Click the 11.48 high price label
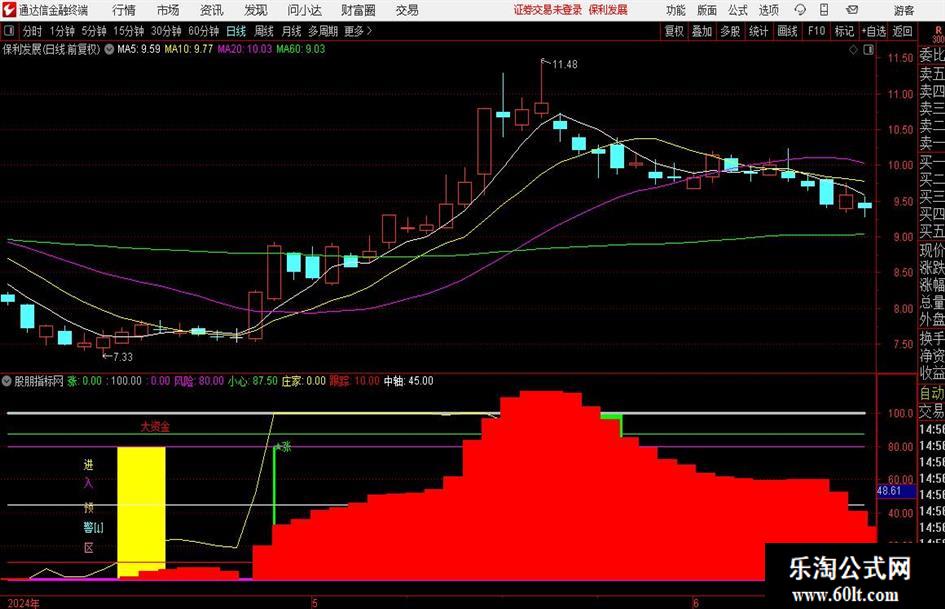 (565, 64)
